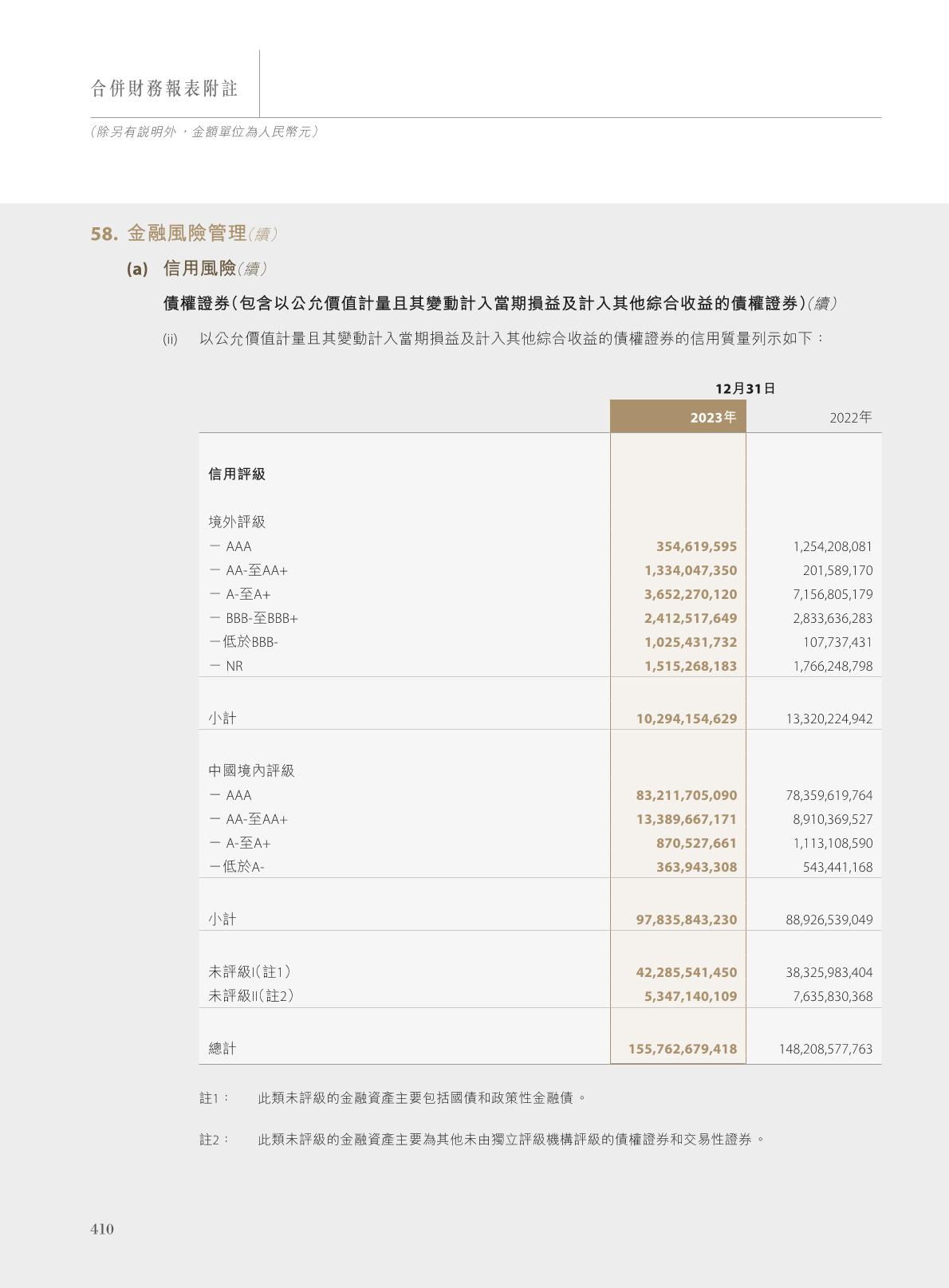The height and width of the screenshot is (1288, 949).
Task: Click the (a) 信用風險 subheading
Action: point(197,269)
